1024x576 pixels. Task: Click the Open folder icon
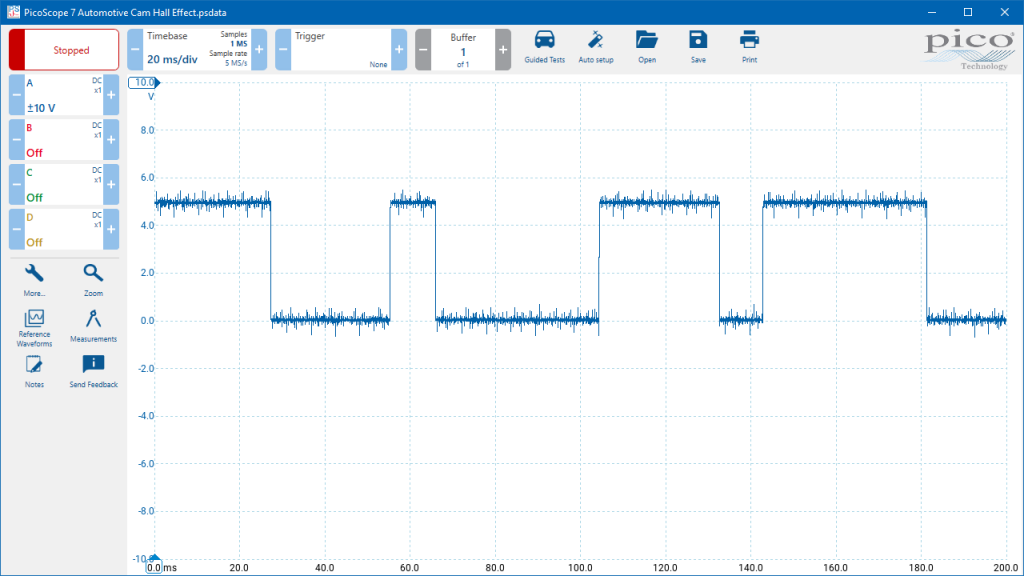click(x=647, y=48)
